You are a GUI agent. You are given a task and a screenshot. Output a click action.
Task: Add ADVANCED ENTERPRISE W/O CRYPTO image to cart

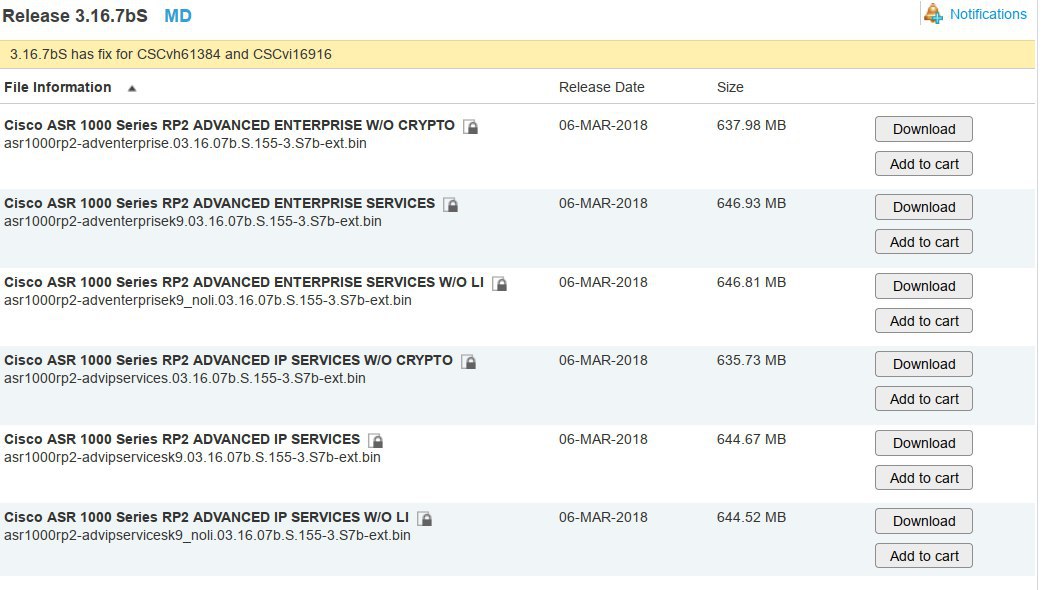click(x=923, y=164)
